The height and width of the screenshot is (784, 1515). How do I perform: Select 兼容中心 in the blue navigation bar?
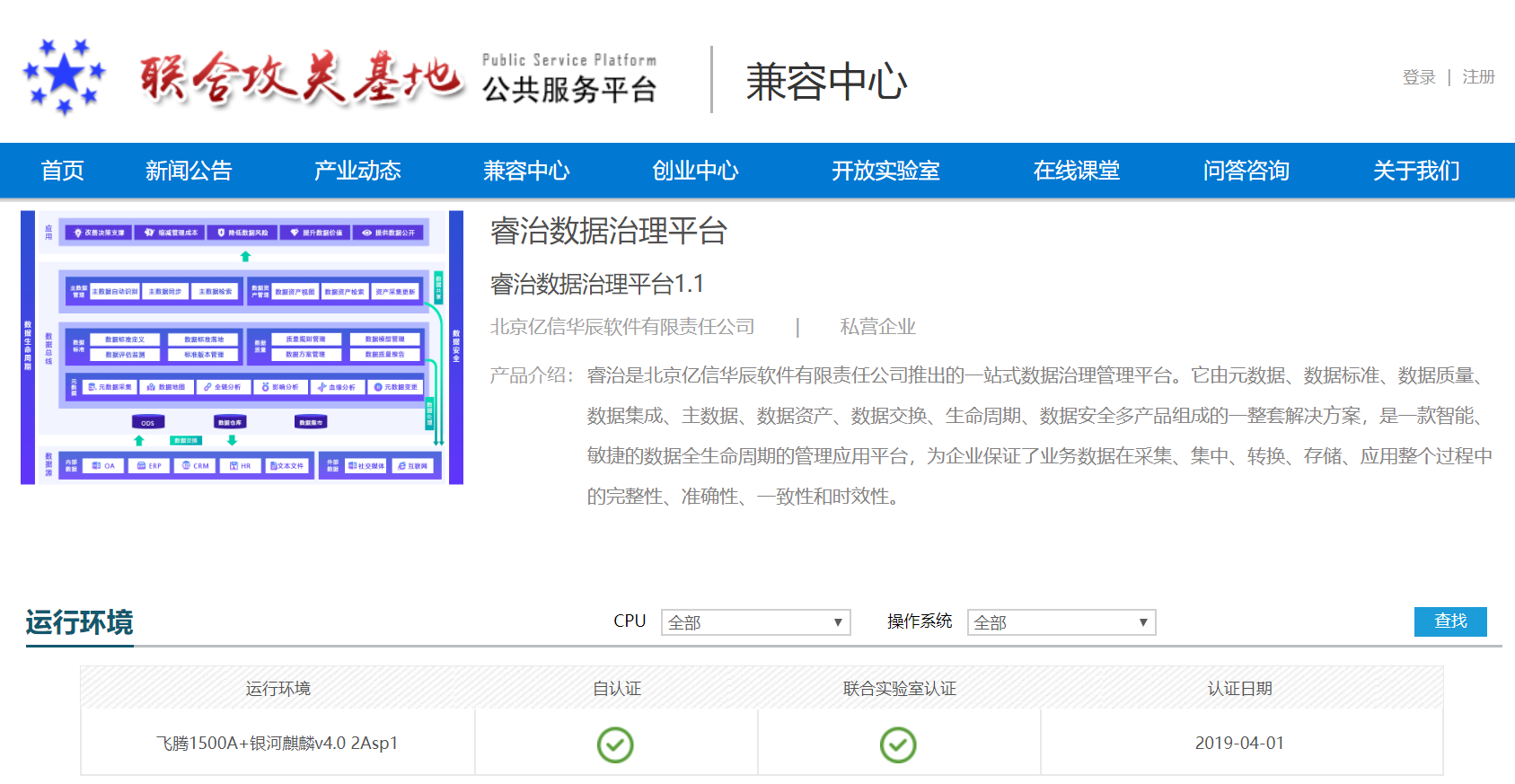pyautogui.click(x=526, y=171)
